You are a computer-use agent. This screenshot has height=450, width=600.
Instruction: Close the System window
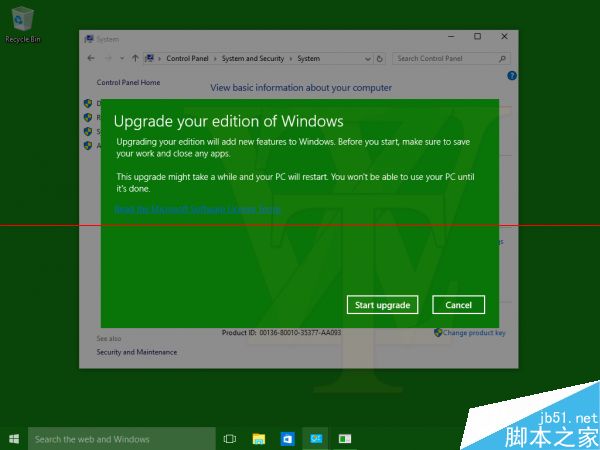click(504, 37)
